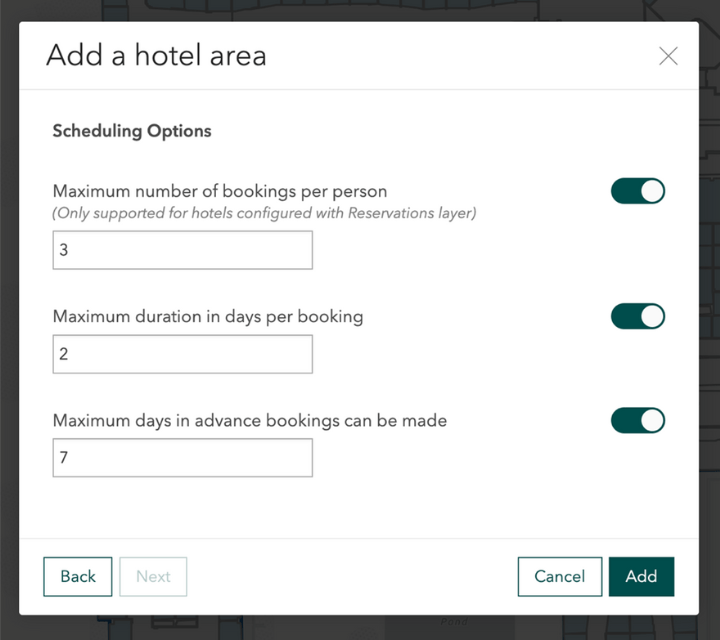The image size is (720, 640).
Task: Turn off maximum days in advance switch
Action: pyautogui.click(x=638, y=420)
